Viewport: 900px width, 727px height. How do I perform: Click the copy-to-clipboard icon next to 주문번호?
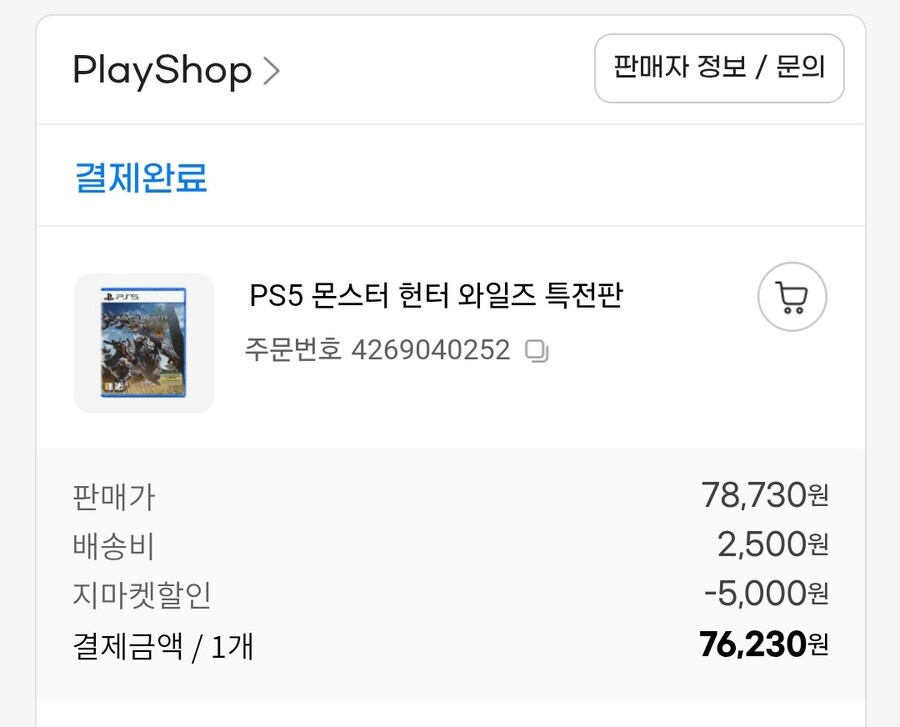pos(538,351)
